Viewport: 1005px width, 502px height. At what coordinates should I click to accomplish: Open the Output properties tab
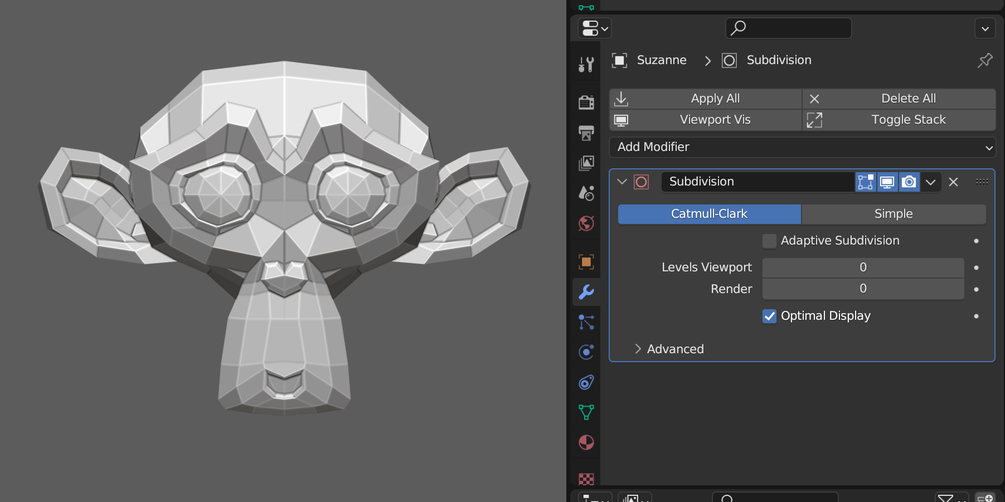(586, 133)
